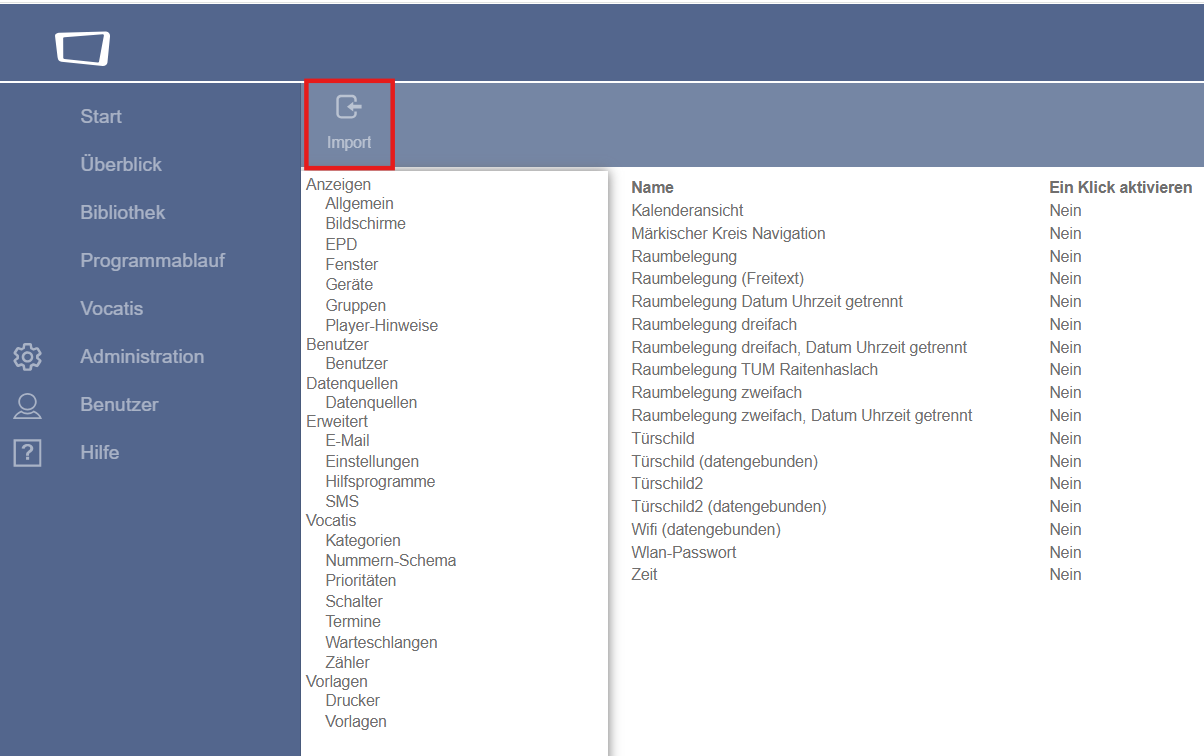Open Fenster under Anzeigen

(x=352, y=265)
